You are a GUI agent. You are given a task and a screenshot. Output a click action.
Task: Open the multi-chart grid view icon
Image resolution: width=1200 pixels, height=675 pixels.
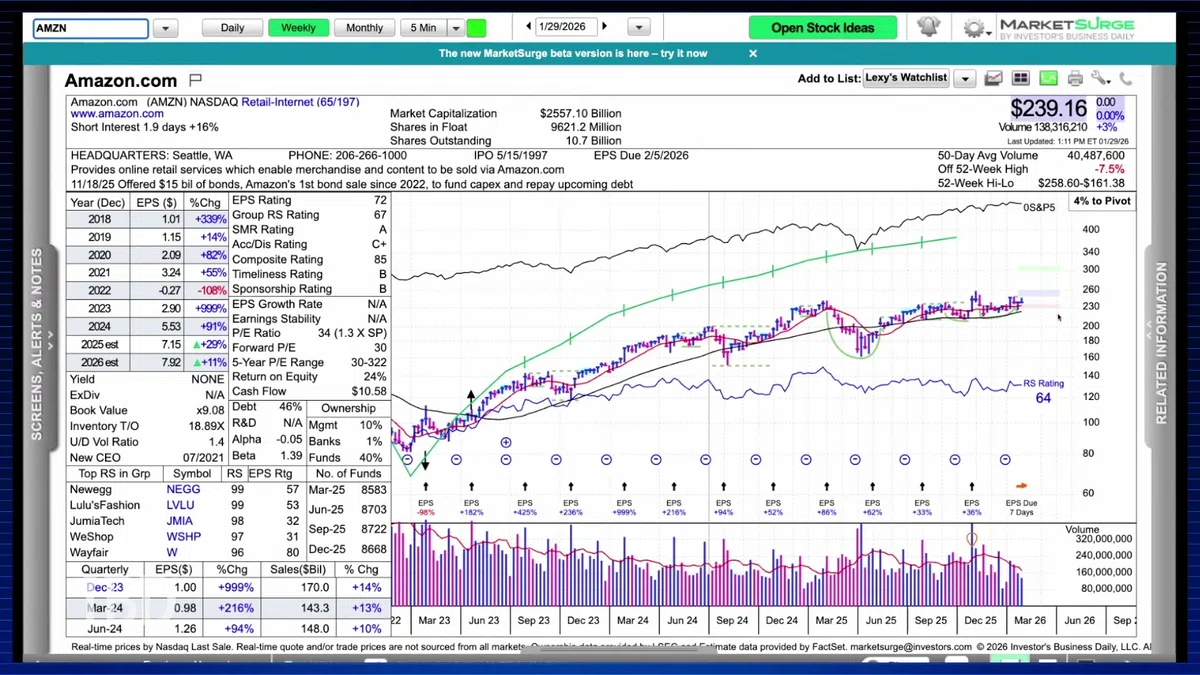(x=1020, y=78)
